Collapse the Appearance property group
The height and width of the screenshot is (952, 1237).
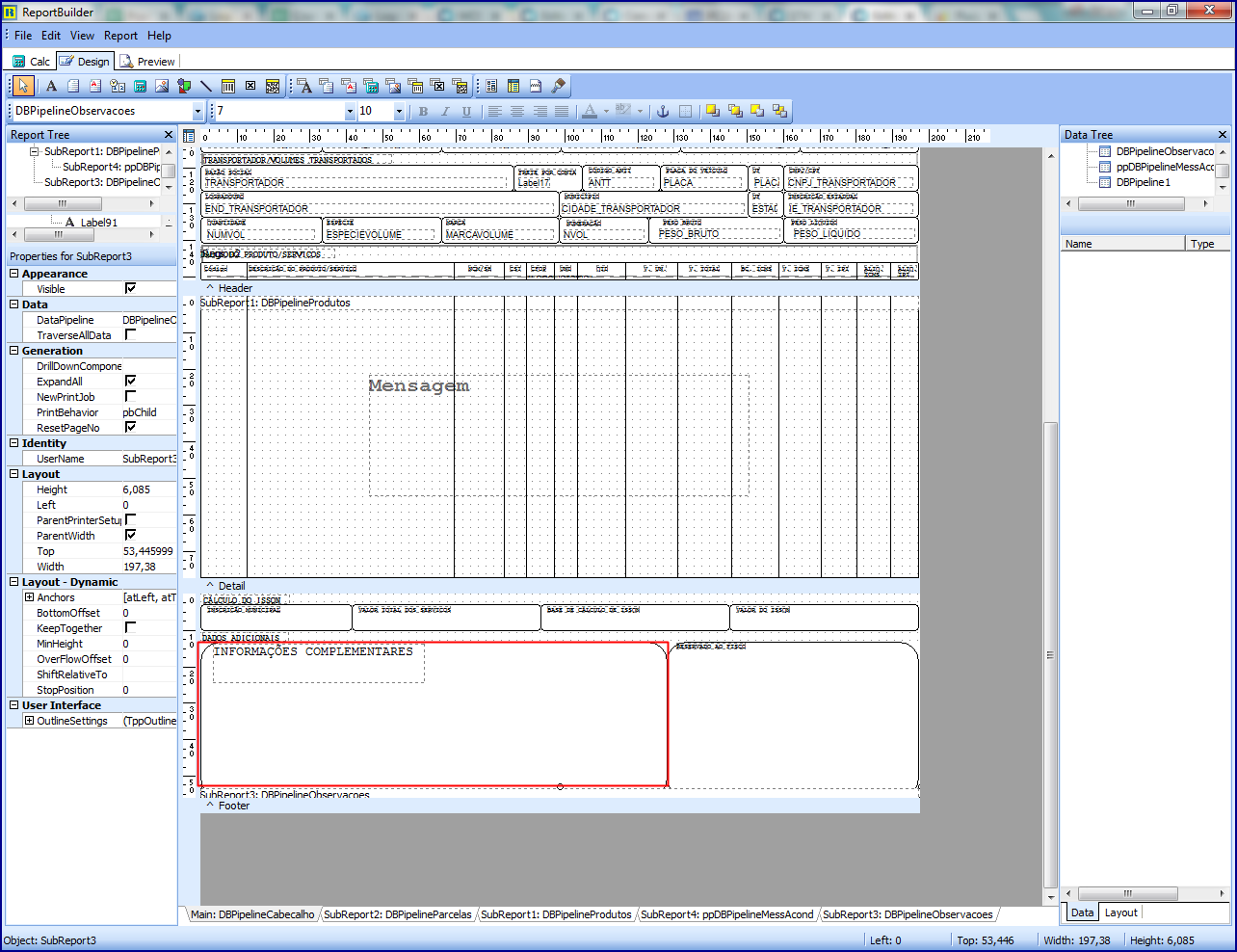click(14, 274)
